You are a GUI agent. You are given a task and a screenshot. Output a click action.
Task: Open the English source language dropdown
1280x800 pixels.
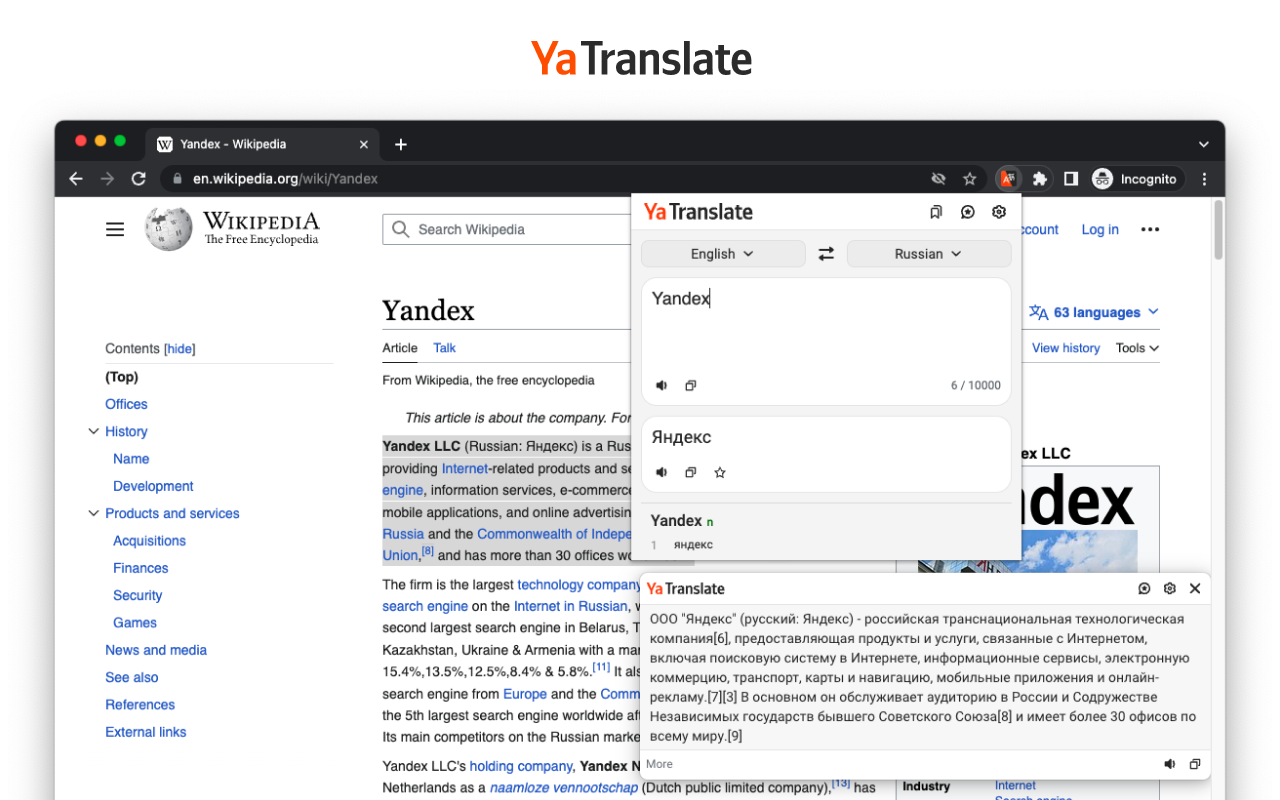[x=723, y=253]
